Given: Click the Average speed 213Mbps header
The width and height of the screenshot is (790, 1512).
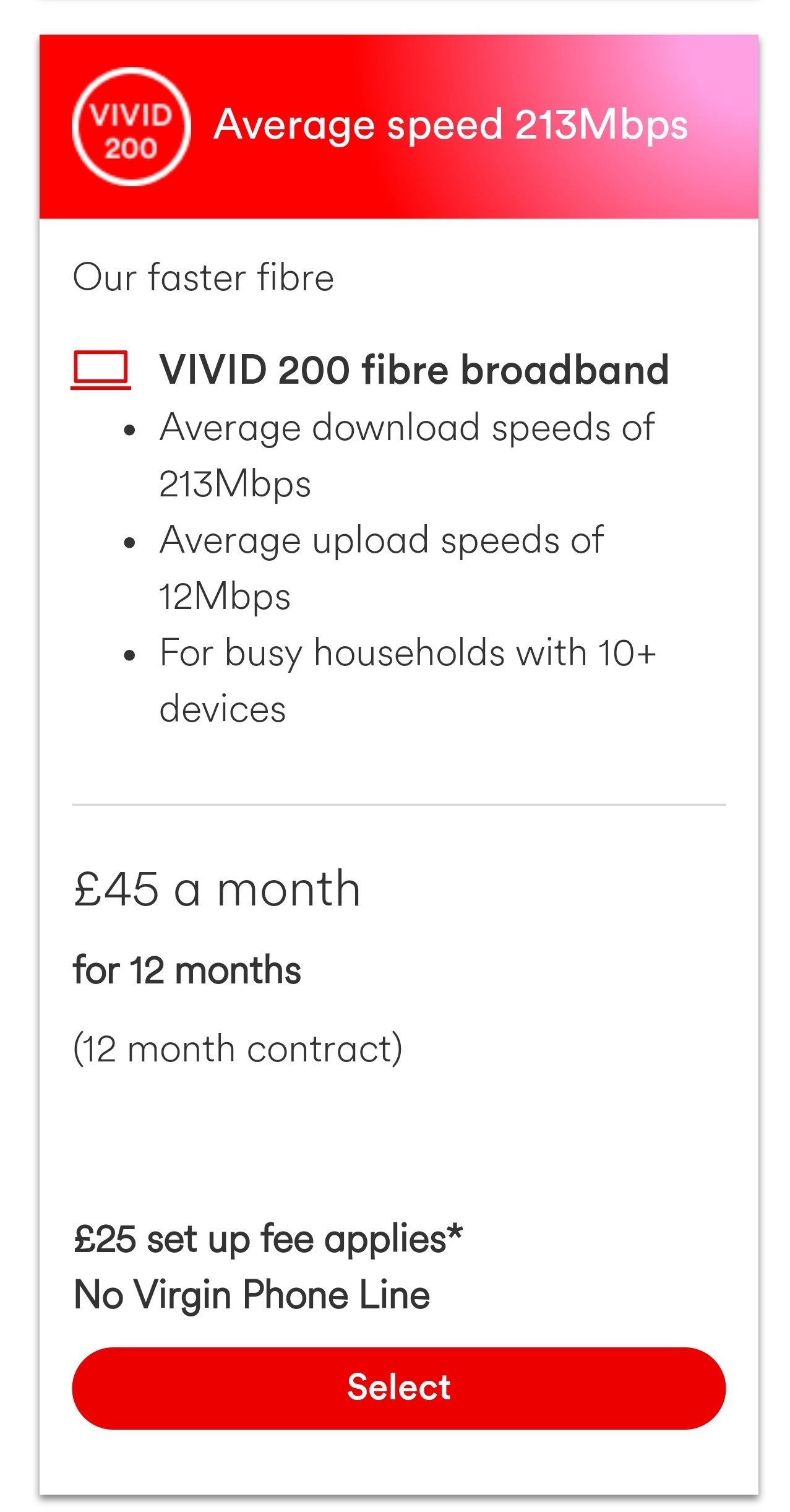Looking at the screenshot, I should coord(450,126).
